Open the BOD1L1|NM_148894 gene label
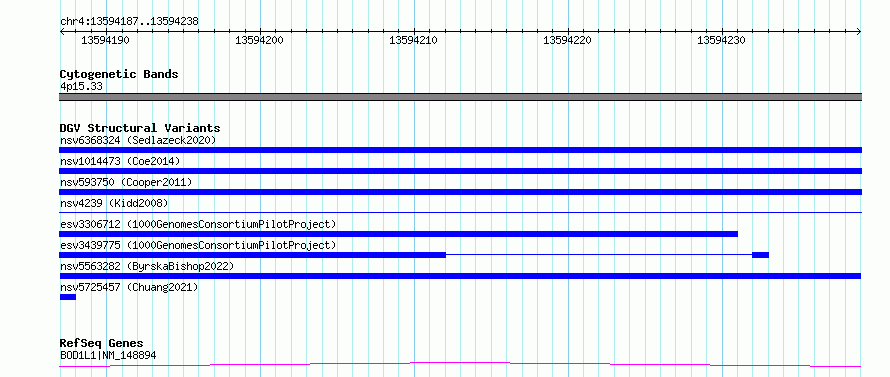This screenshot has width=890, height=377. [108, 355]
